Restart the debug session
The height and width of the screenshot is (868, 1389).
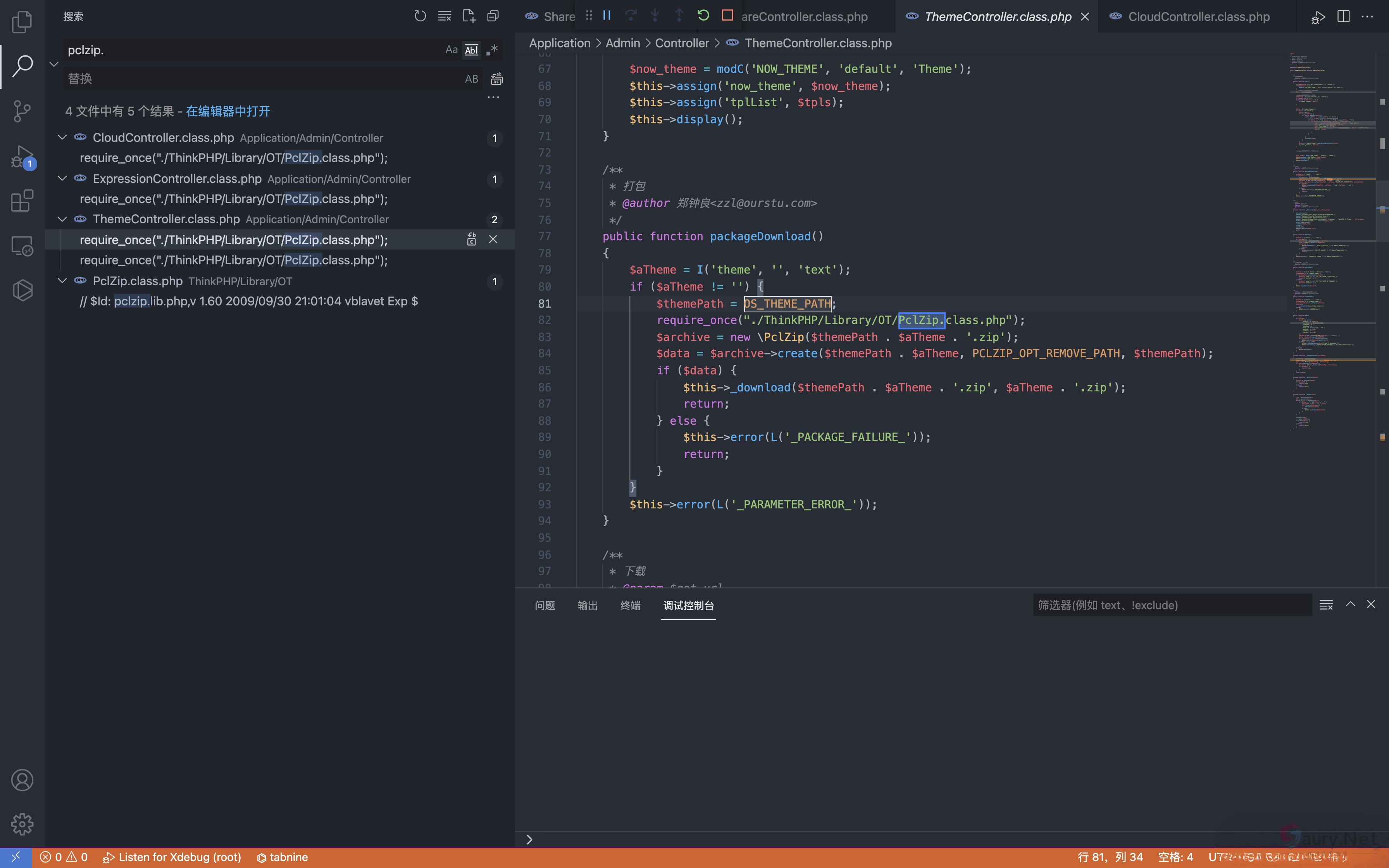point(703,15)
